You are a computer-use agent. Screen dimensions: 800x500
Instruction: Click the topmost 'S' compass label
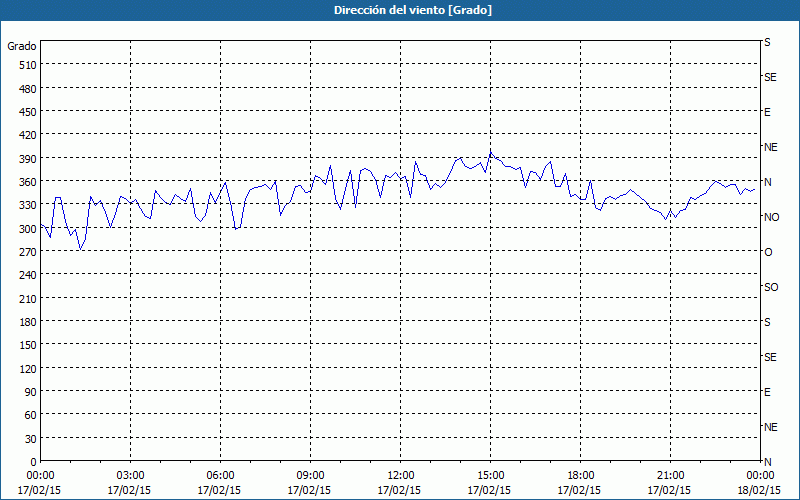(767, 42)
